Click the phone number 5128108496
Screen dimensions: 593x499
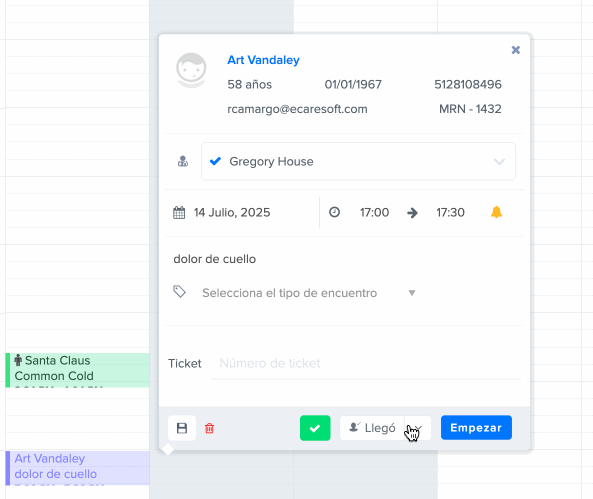[x=468, y=84]
